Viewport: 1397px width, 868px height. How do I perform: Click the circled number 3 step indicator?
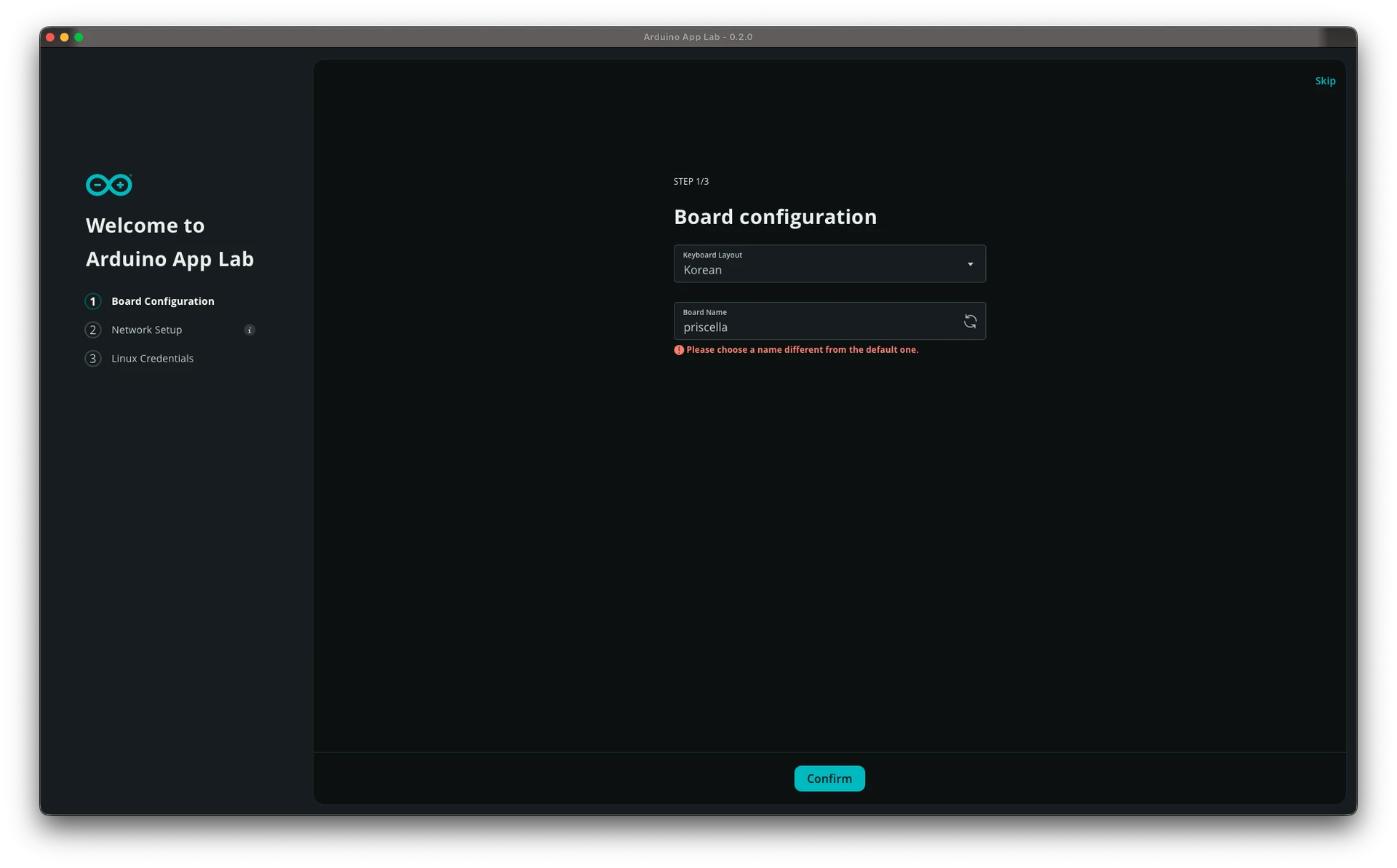[x=93, y=358]
